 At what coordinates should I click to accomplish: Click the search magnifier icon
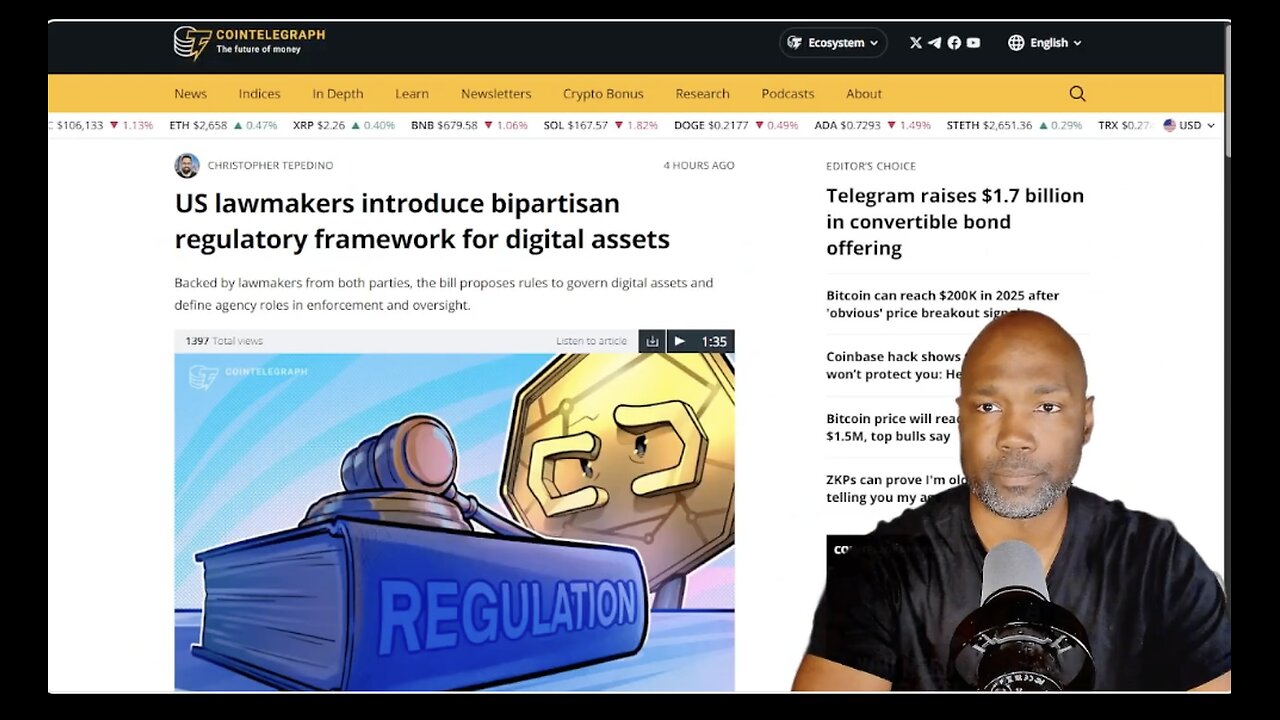click(1077, 93)
